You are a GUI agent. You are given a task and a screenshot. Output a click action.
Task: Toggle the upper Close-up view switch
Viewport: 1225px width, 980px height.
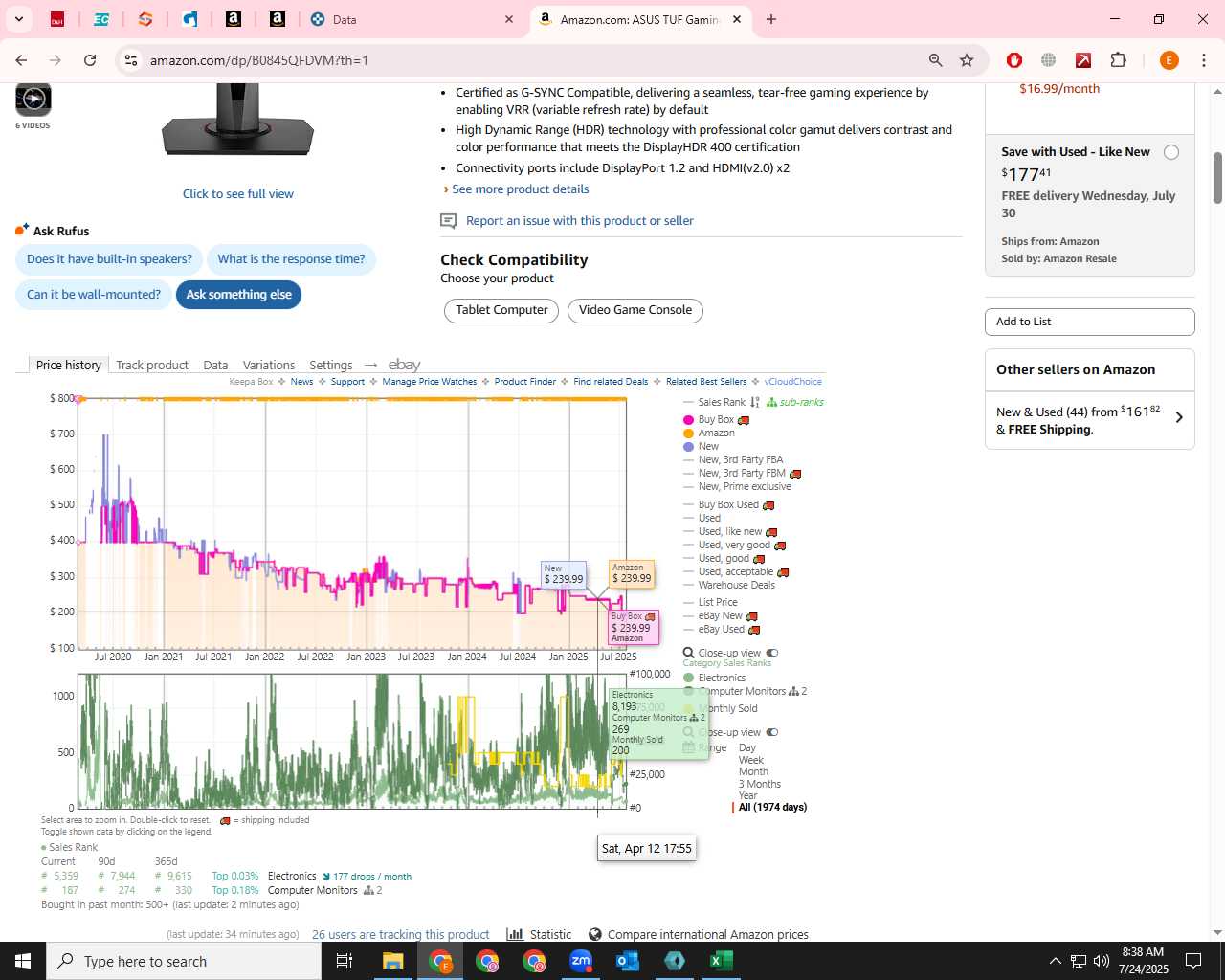(x=772, y=653)
